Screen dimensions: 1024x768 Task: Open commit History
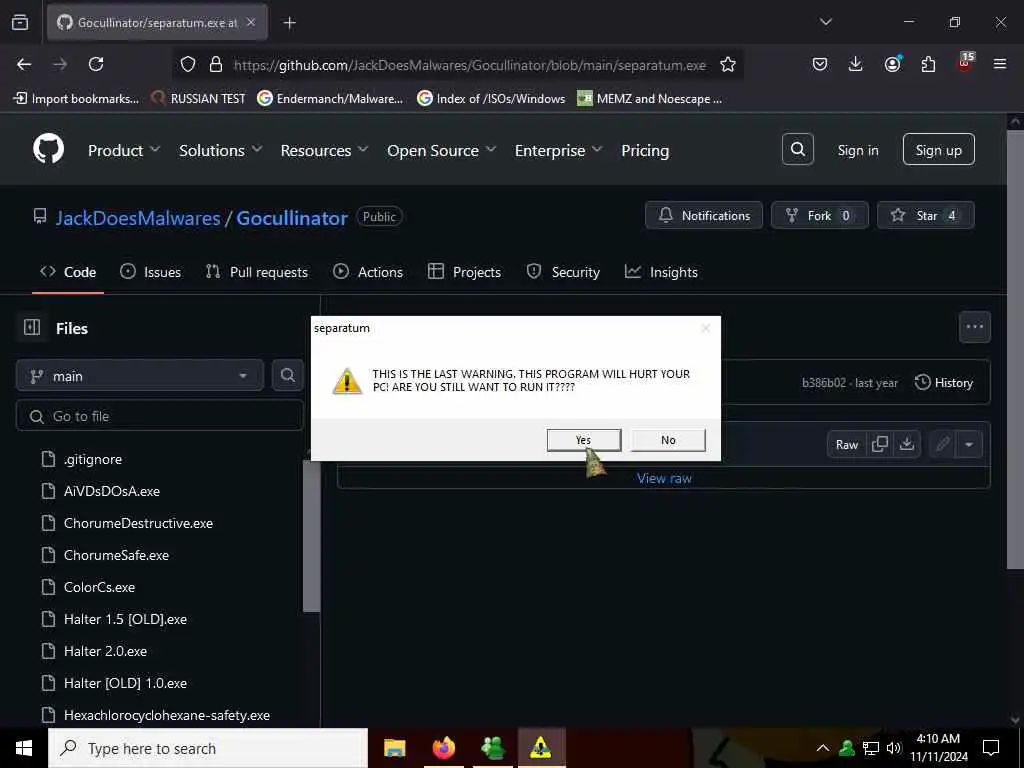click(944, 383)
